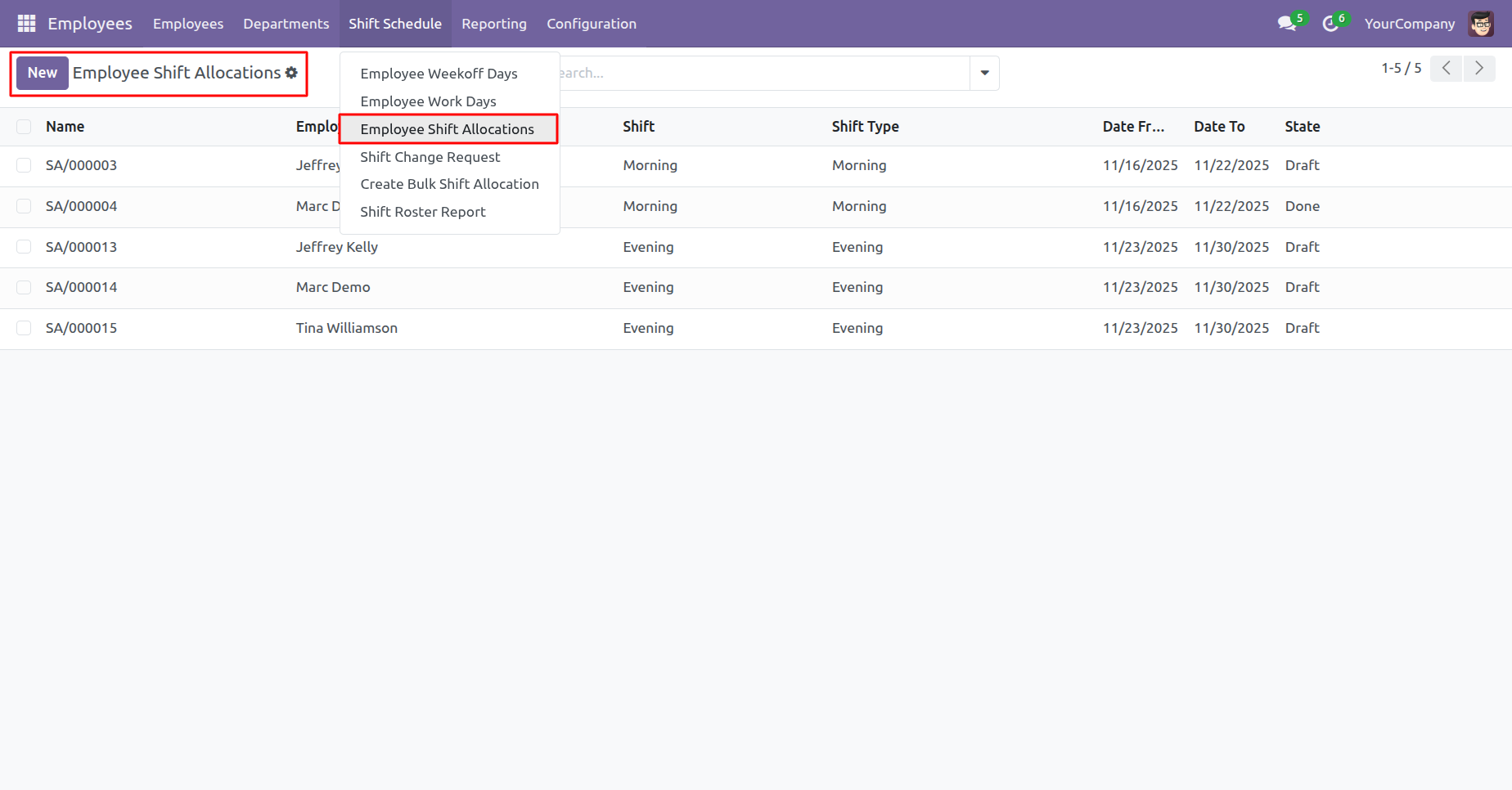Open the activities clock icon
This screenshot has width=1512, height=790.
click(1330, 24)
